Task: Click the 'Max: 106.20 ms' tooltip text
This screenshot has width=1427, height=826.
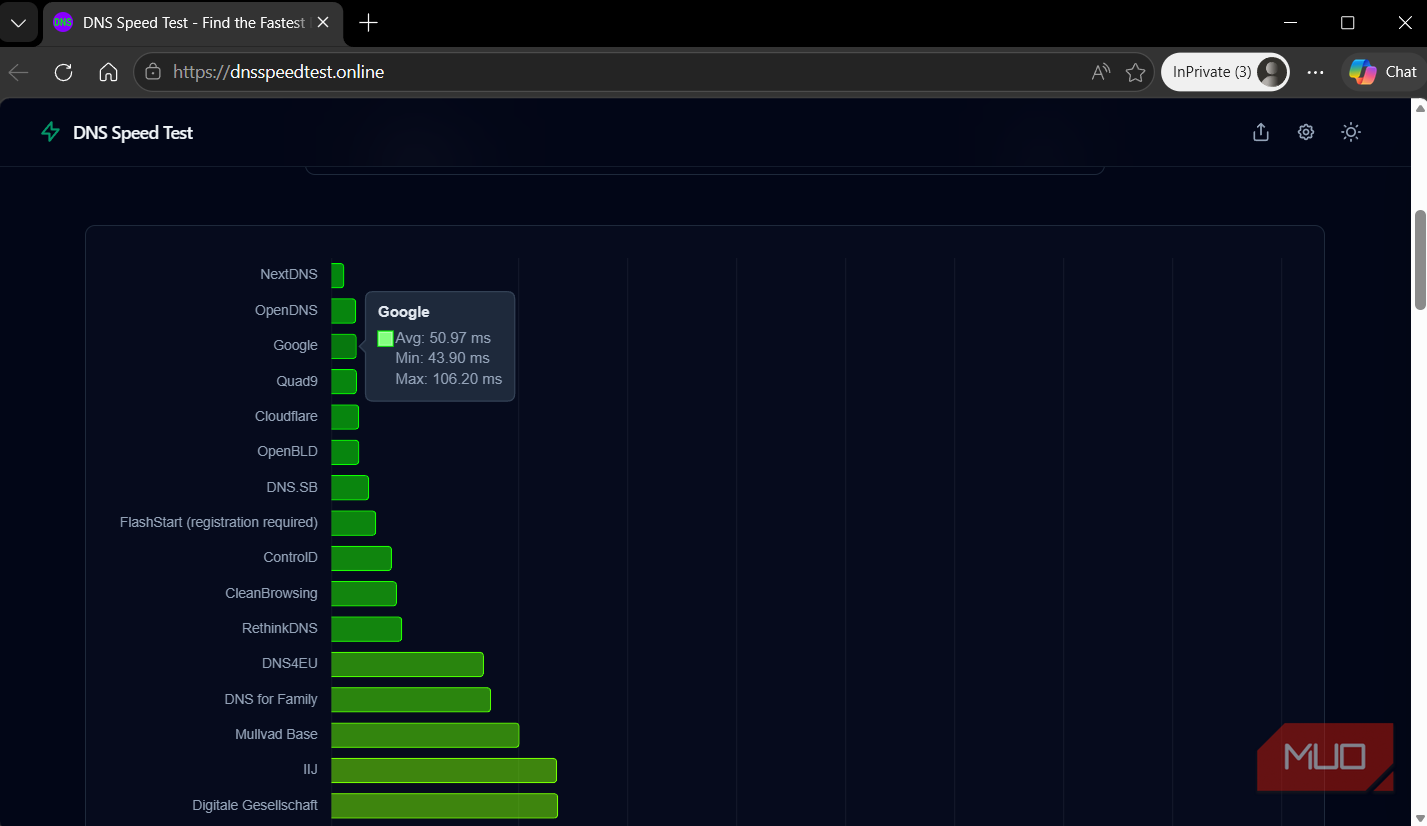Action: (x=449, y=379)
